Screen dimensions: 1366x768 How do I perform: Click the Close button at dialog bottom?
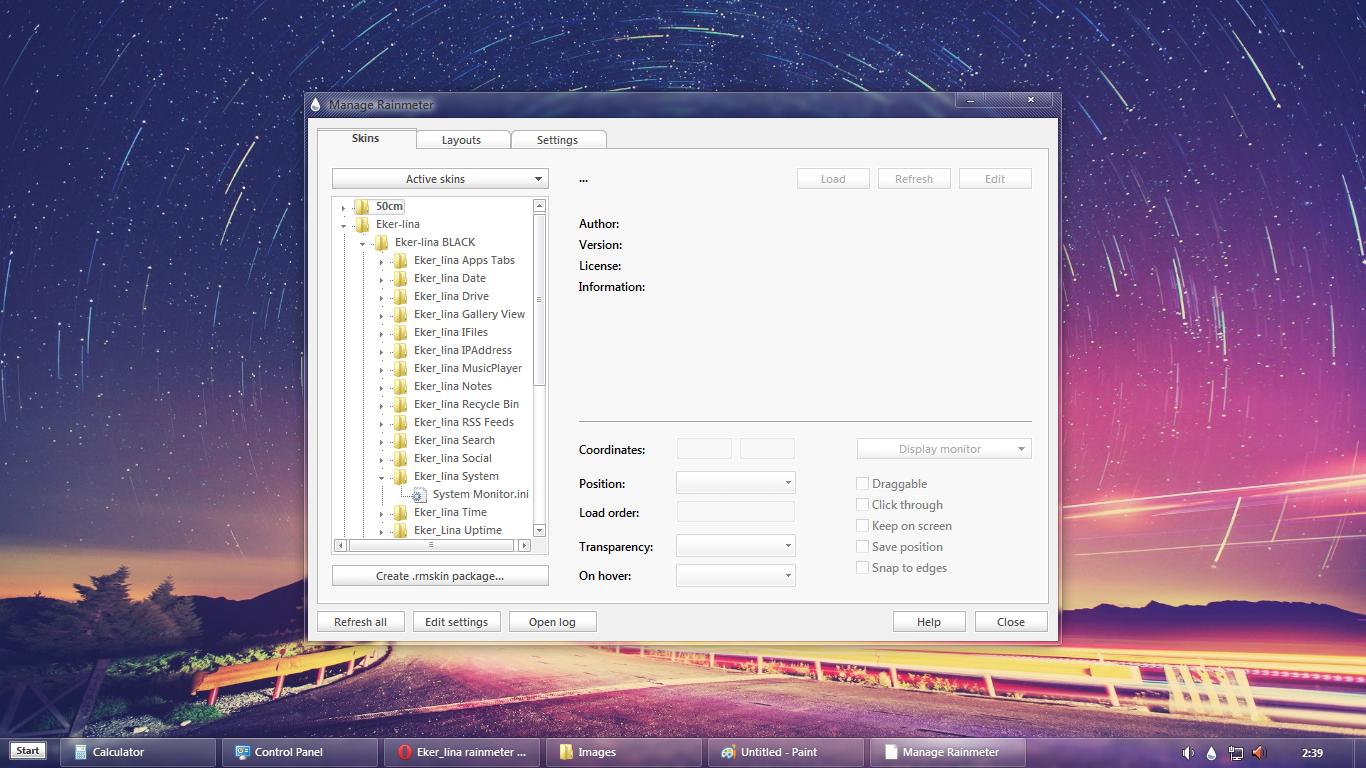(1011, 621)
